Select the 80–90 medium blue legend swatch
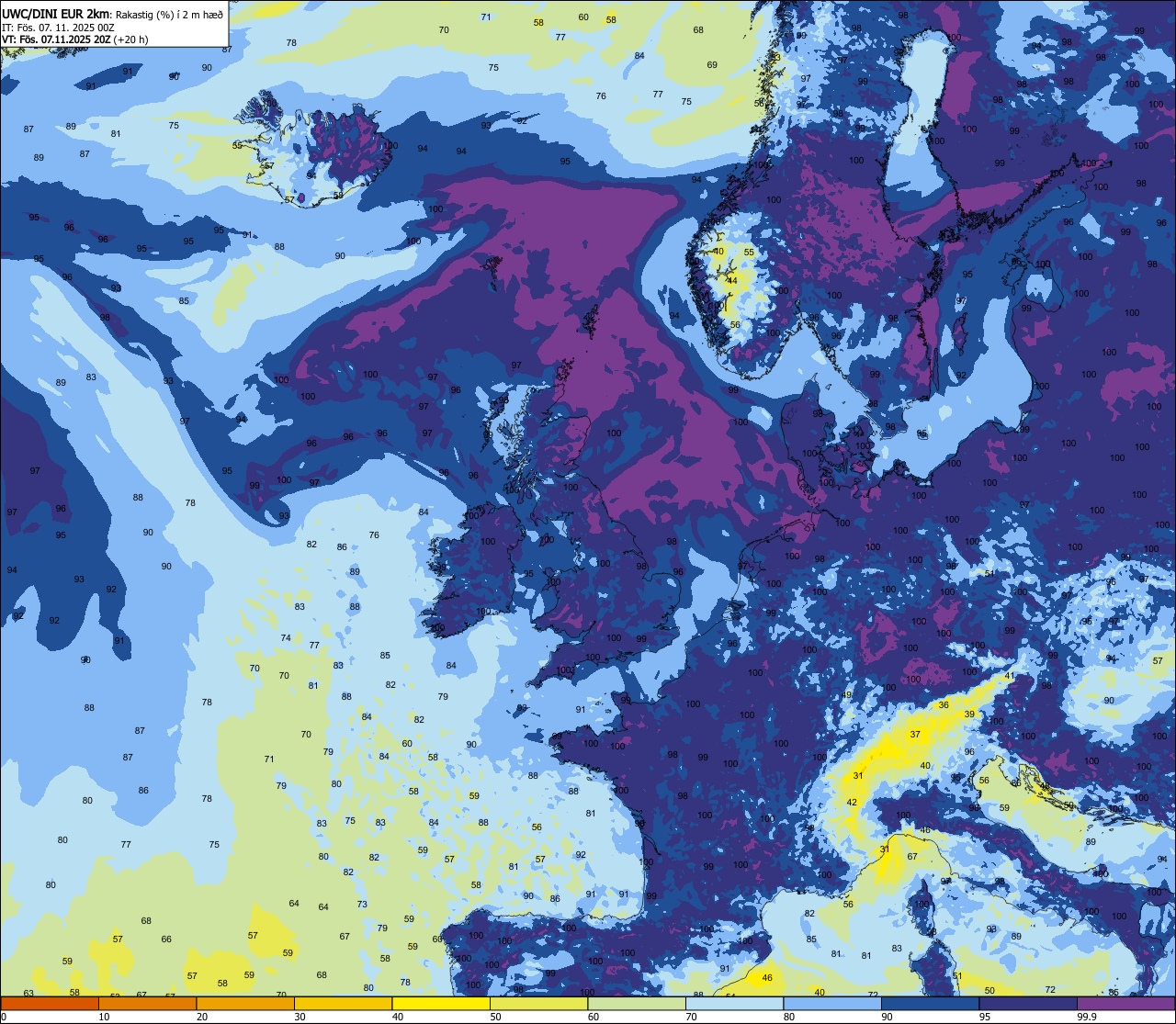The height and width of the screenshot is (1024, 1176). (x=832, y=1004)
